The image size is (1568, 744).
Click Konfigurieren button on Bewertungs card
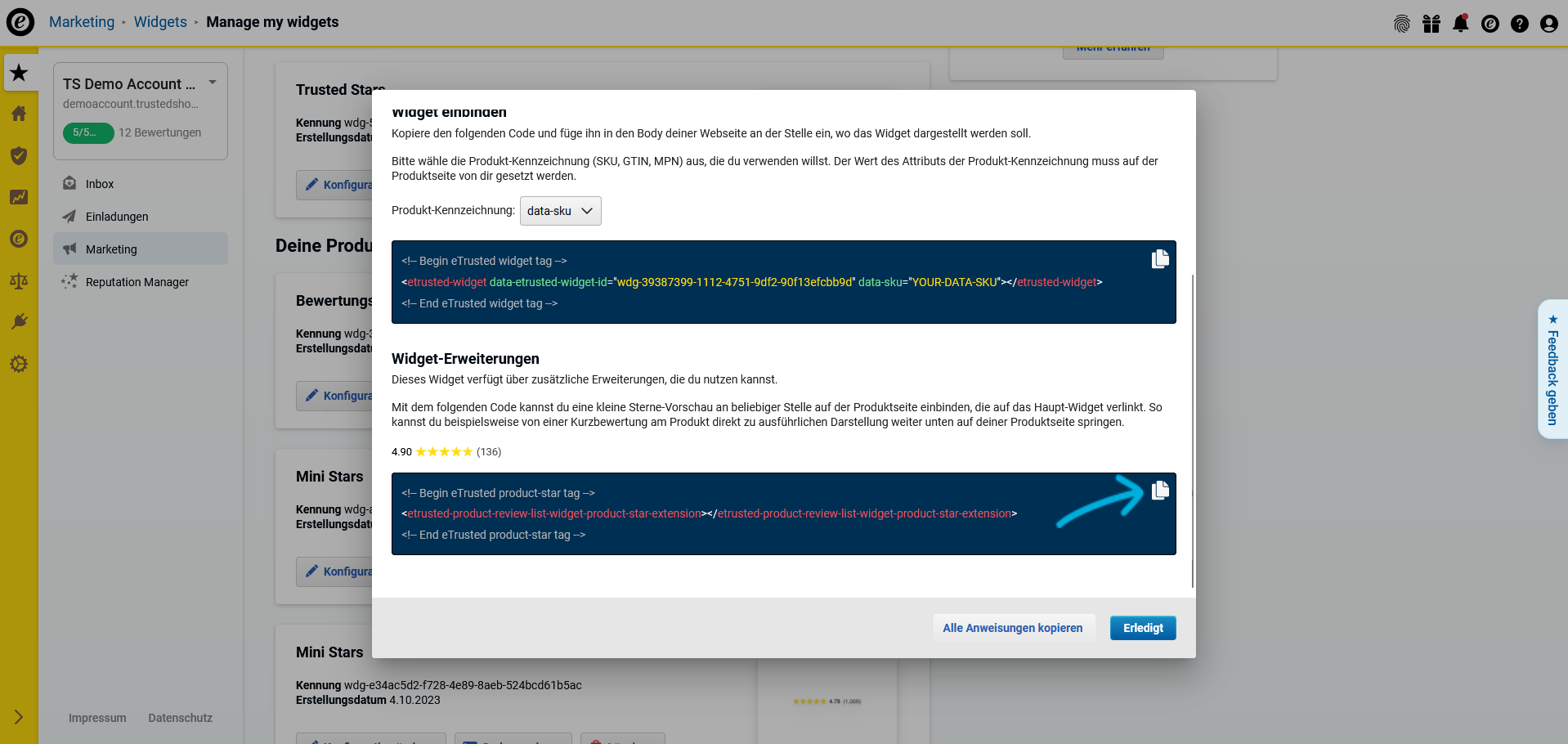click(335, 396)
